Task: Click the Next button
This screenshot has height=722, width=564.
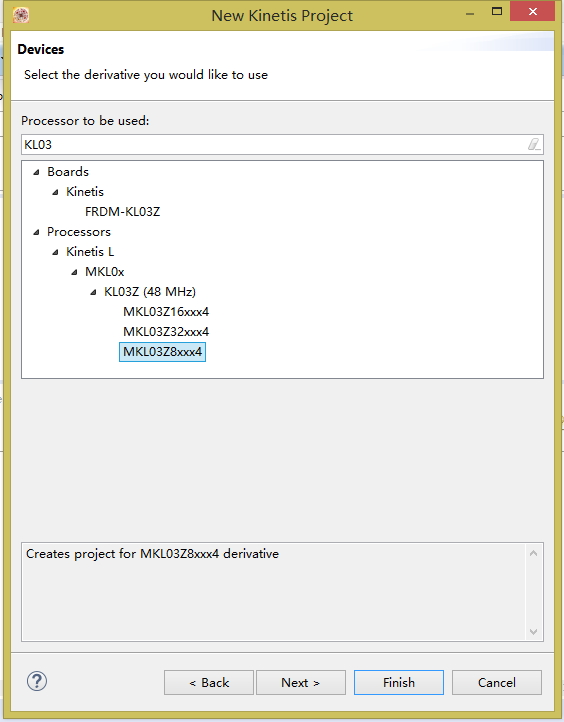Action: (301, 682)
